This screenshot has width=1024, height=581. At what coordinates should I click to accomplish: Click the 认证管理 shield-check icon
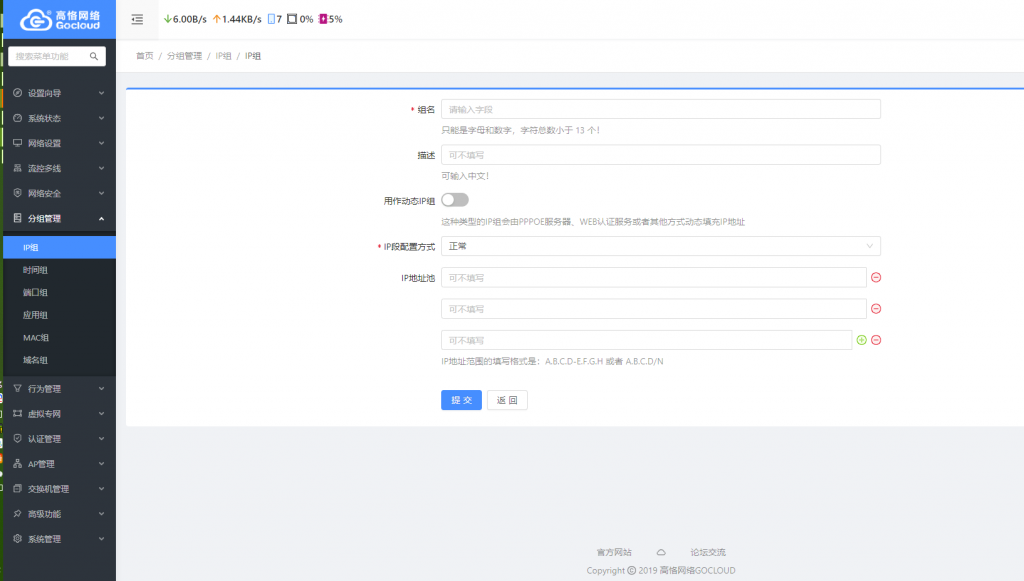pyautogui.click(x=18, y=439)
